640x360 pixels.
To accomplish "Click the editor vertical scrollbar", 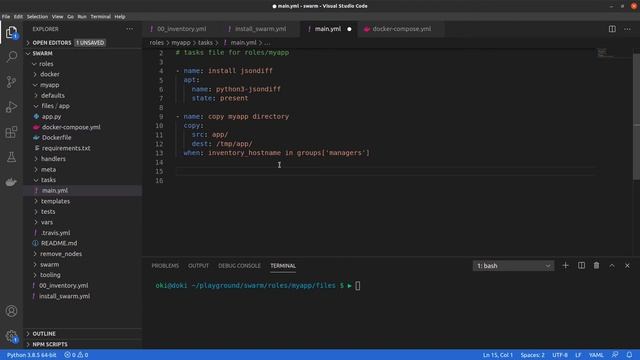I will point(636,116).
